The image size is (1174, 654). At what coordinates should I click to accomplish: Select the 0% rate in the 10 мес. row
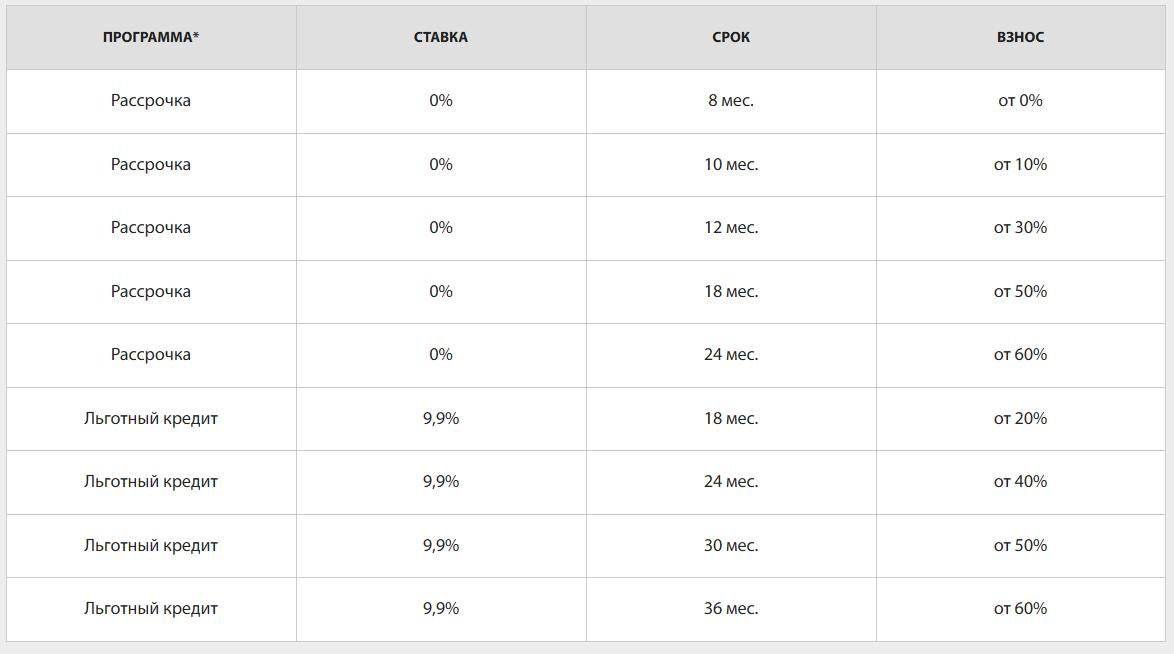(x=441, y=164)
